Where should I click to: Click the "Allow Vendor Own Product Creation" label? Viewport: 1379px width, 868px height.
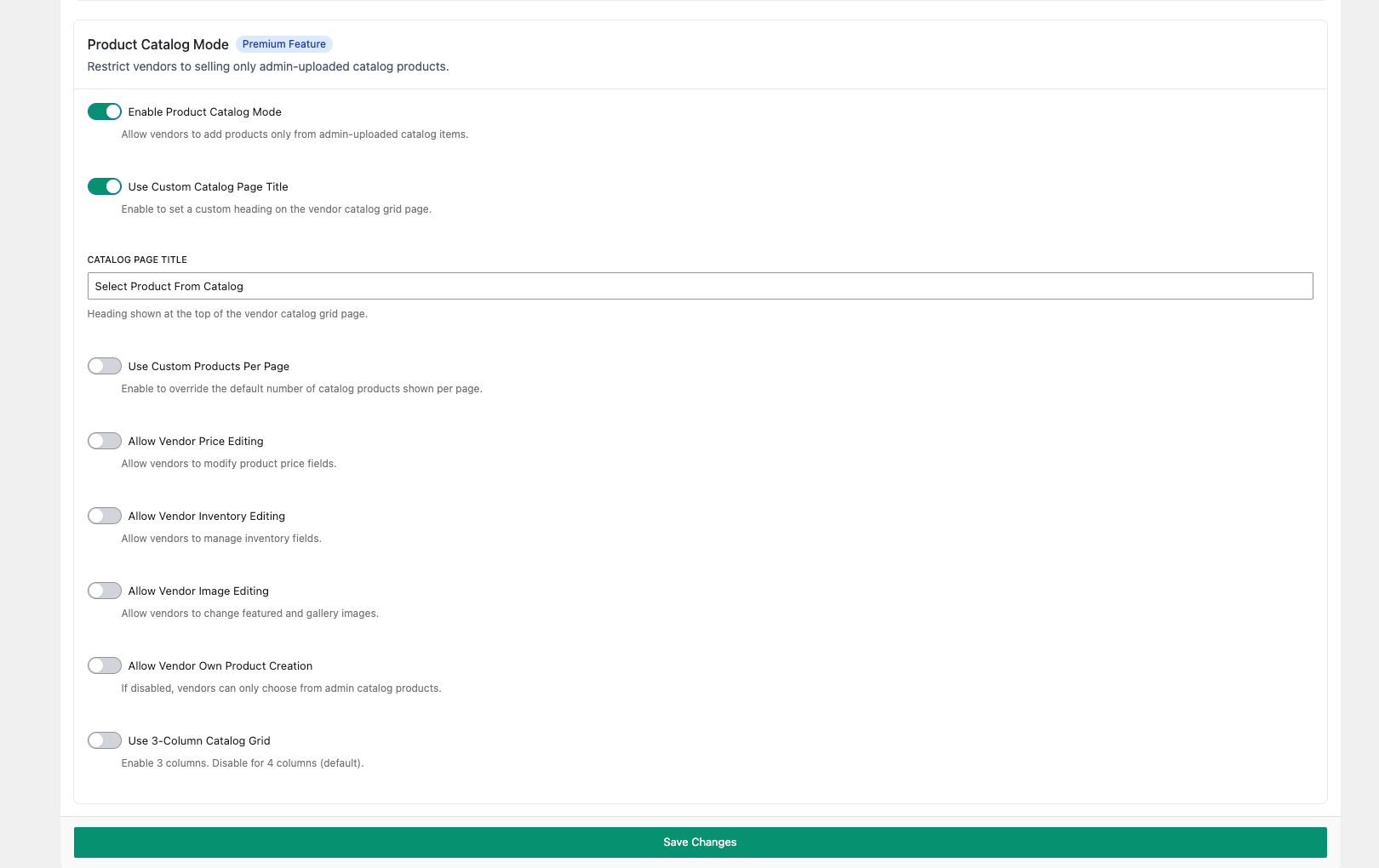220,665
